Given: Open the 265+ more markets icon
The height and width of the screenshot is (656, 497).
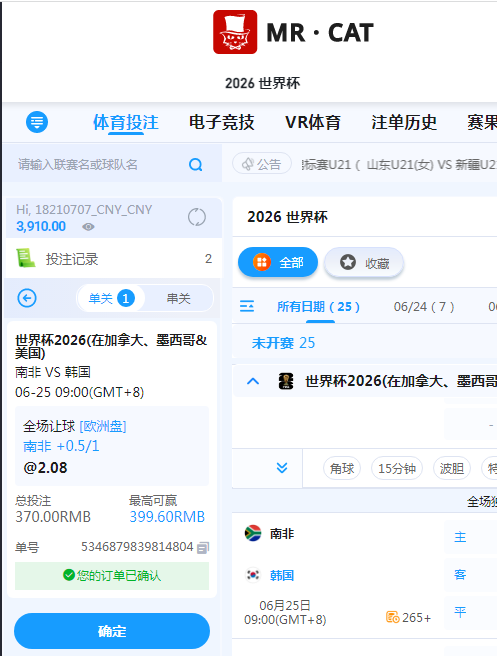Looking at the screenshot, I should (392, 617).
